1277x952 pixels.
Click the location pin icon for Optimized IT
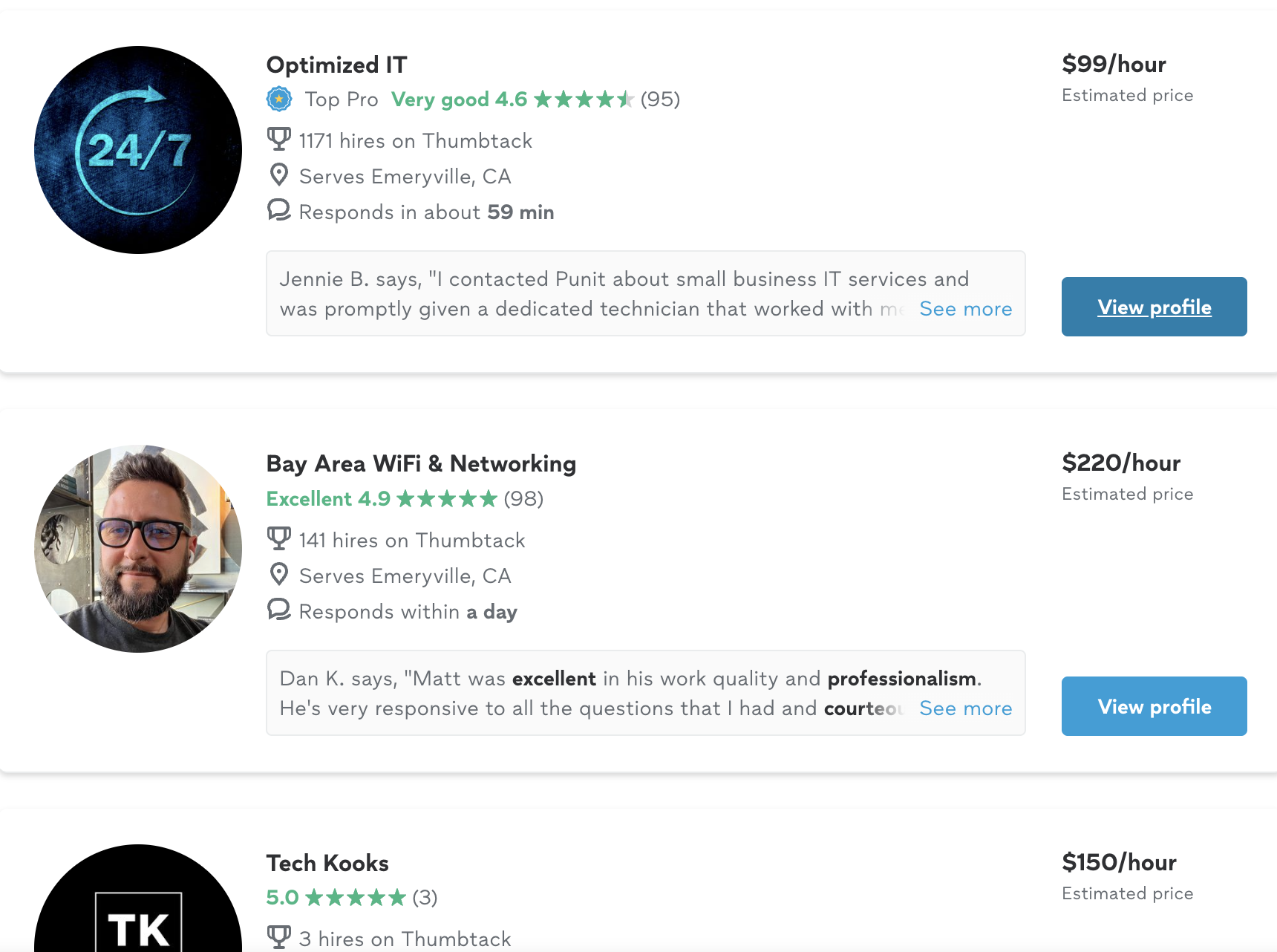pos(279,175)
